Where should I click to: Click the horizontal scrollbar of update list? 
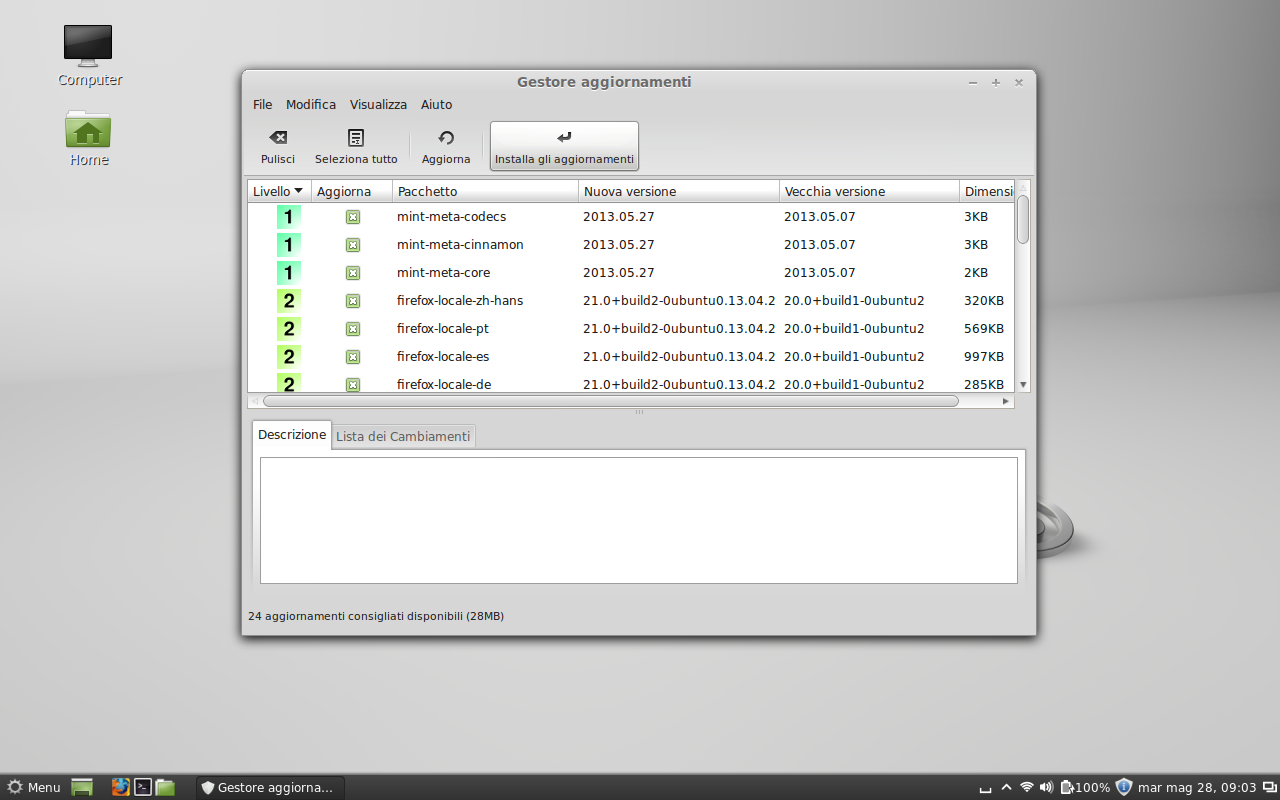pyautogui.click(x=610, y=401)
